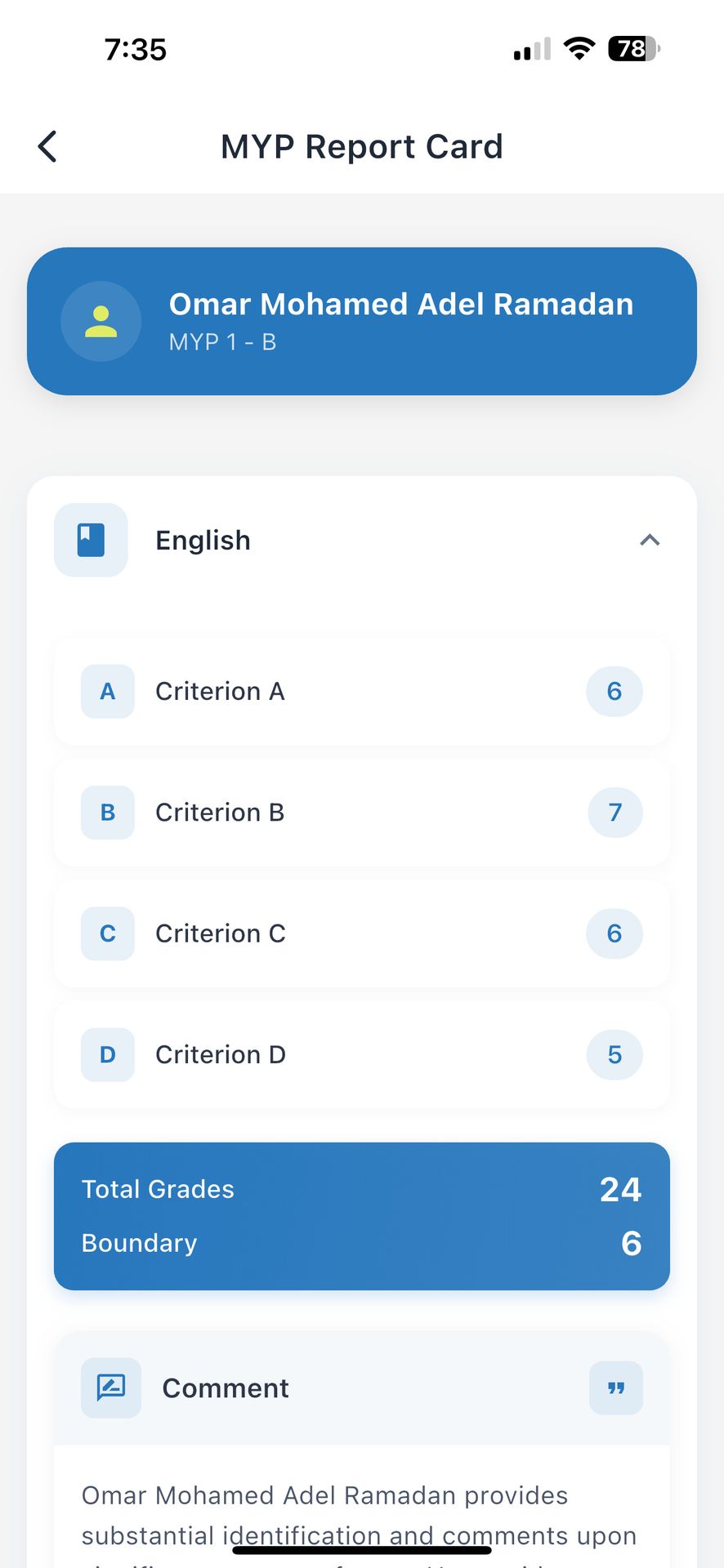Tap the Criterion C score 6 badge
This screenshot has height=1568, width=724.
click(x=615, y=933)
